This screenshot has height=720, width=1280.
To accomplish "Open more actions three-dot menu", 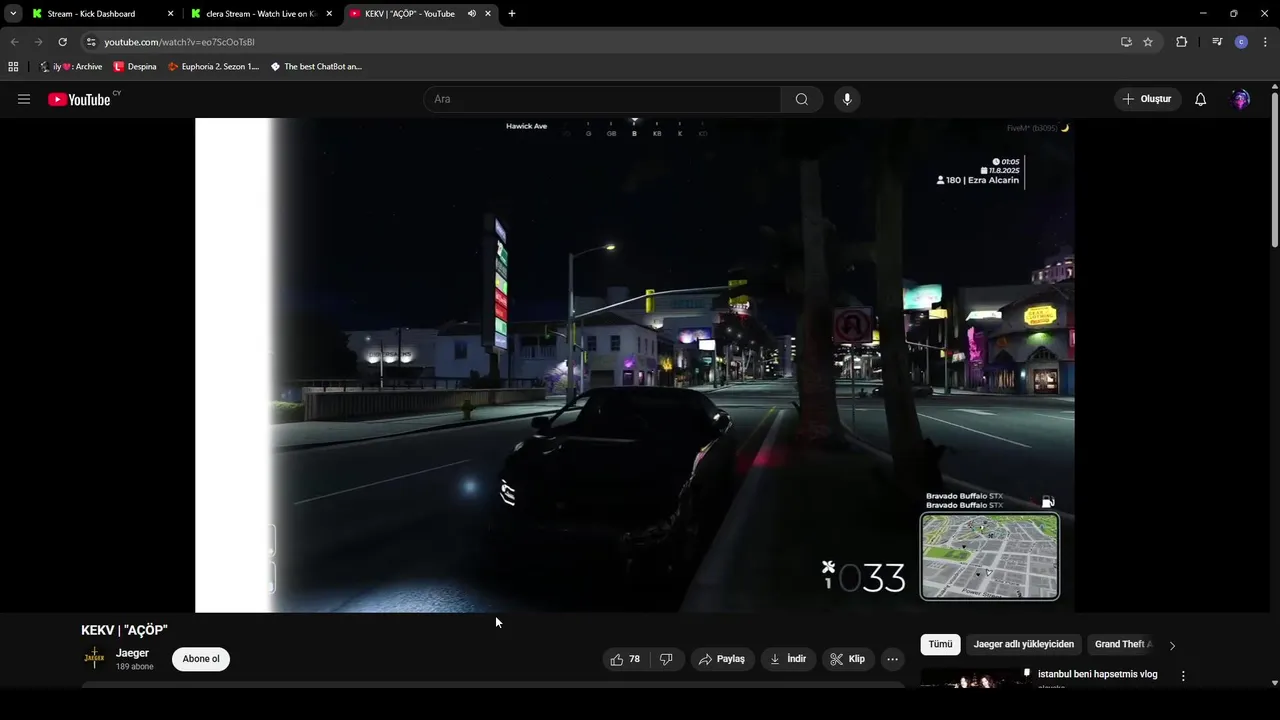I will 892,659.
